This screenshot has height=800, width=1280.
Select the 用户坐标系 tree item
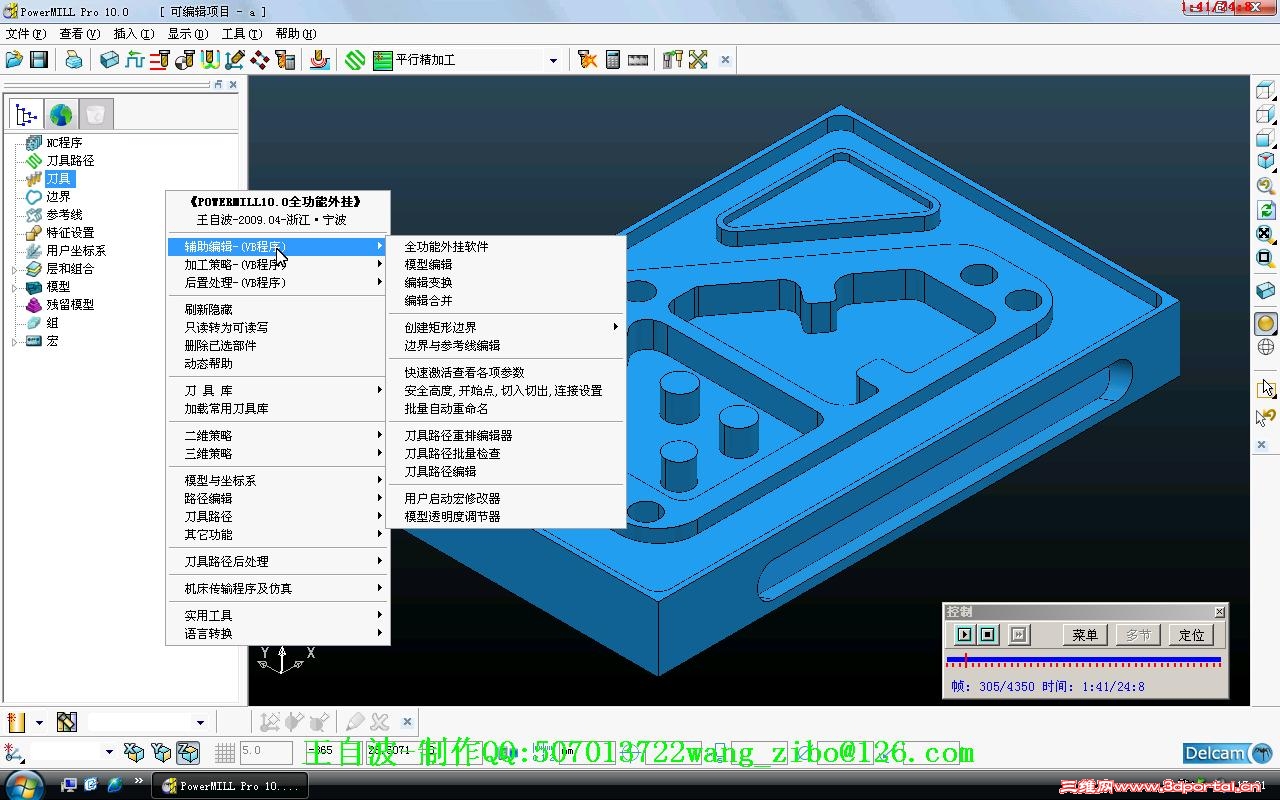[76, 251]
